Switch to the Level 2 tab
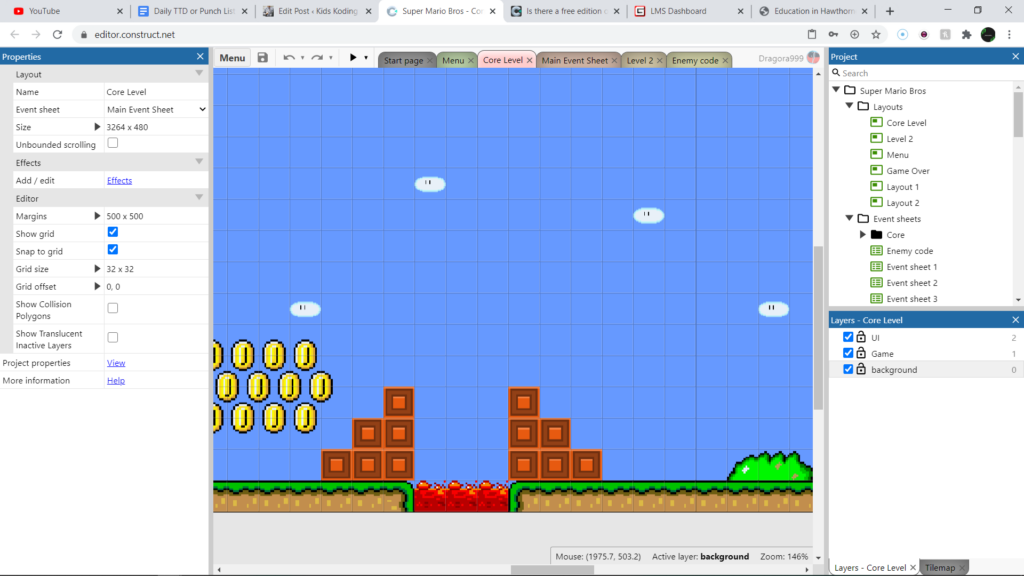The image size is (1024, 576). coord(640,60)
